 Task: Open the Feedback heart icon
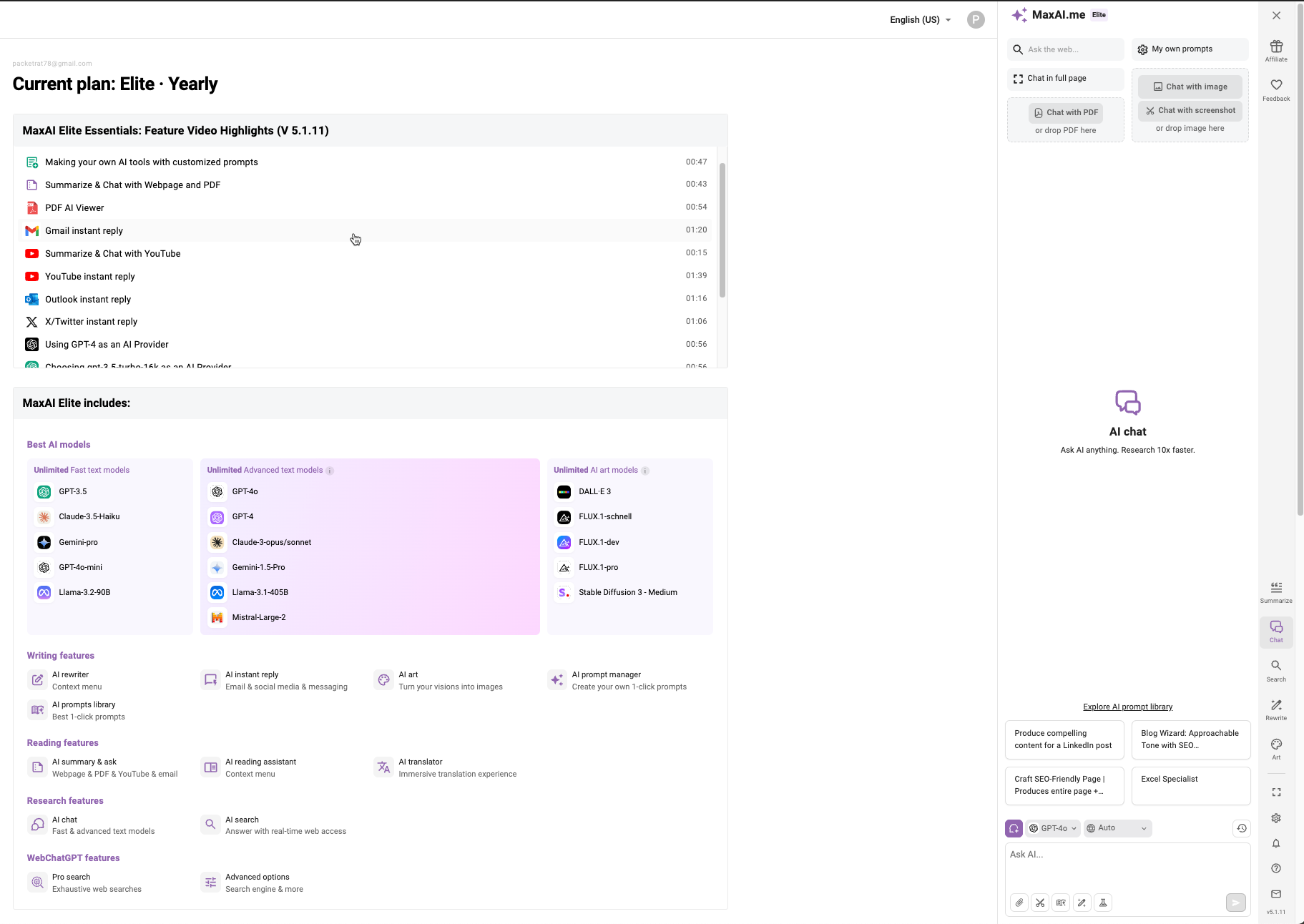point(1276,90)
